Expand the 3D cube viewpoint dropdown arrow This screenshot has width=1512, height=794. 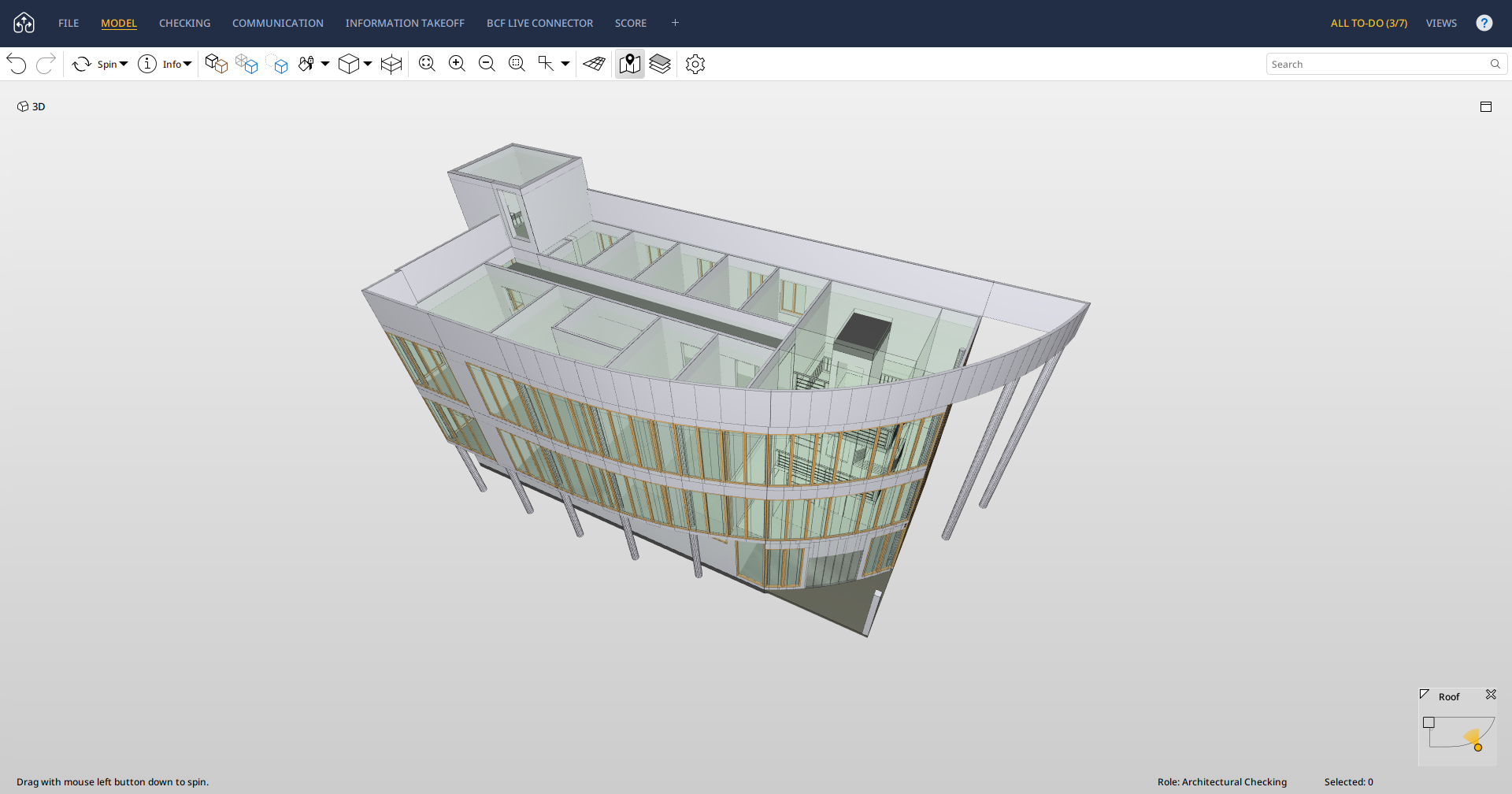[x=368, y=64]
